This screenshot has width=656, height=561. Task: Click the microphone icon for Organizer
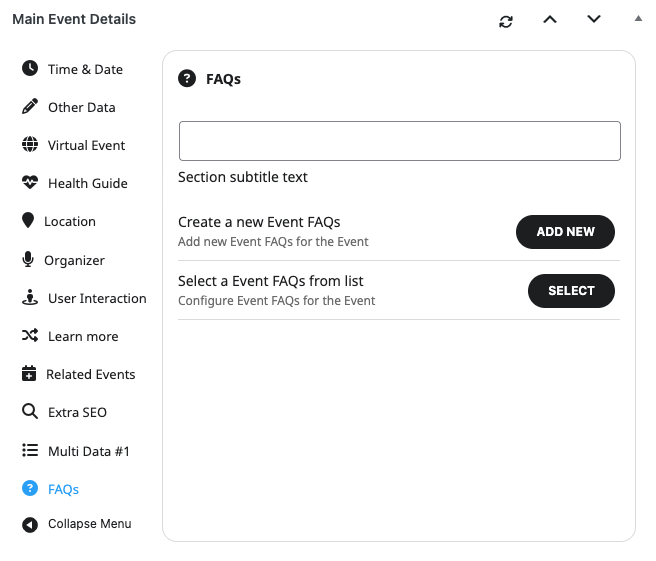(28, 260)
